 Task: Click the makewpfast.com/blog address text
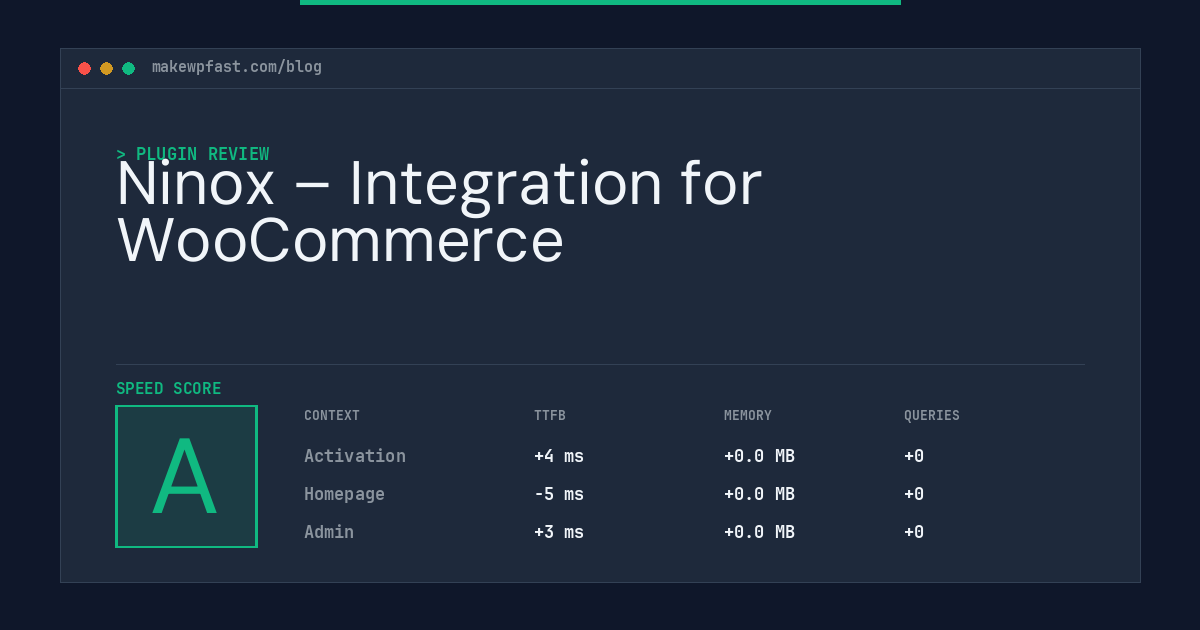click(237, 67)
